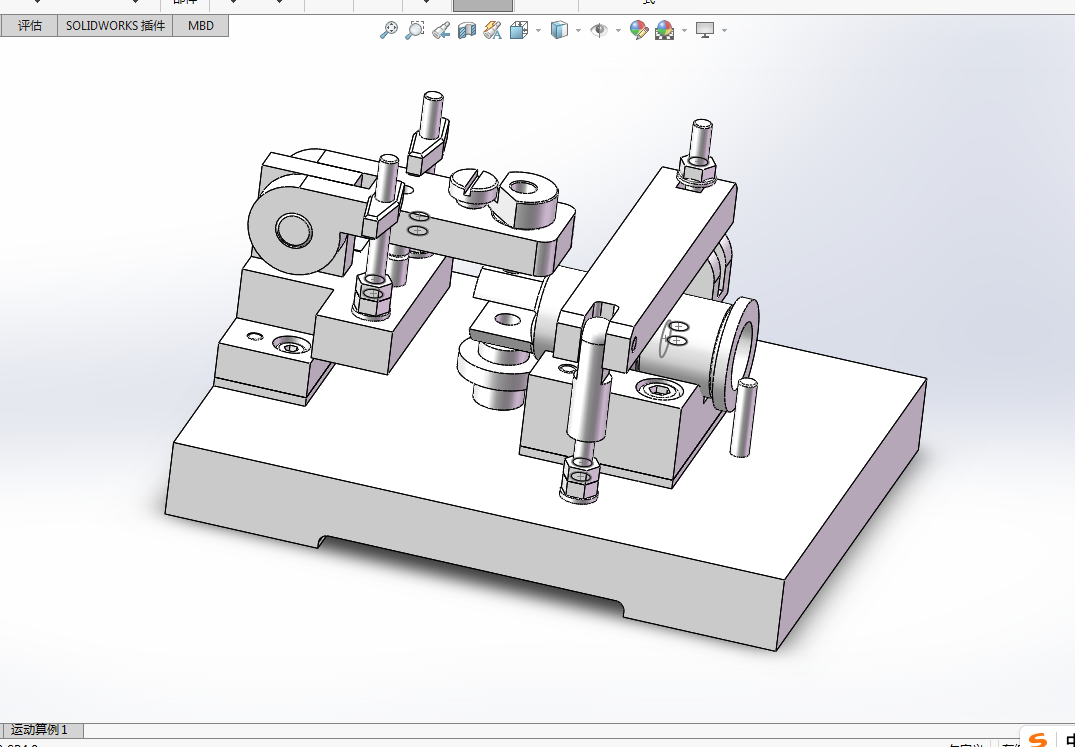The image size is (1075, 747).
Task: Expand the View Orientation dropdown arrow
Action: click(538, 30)
